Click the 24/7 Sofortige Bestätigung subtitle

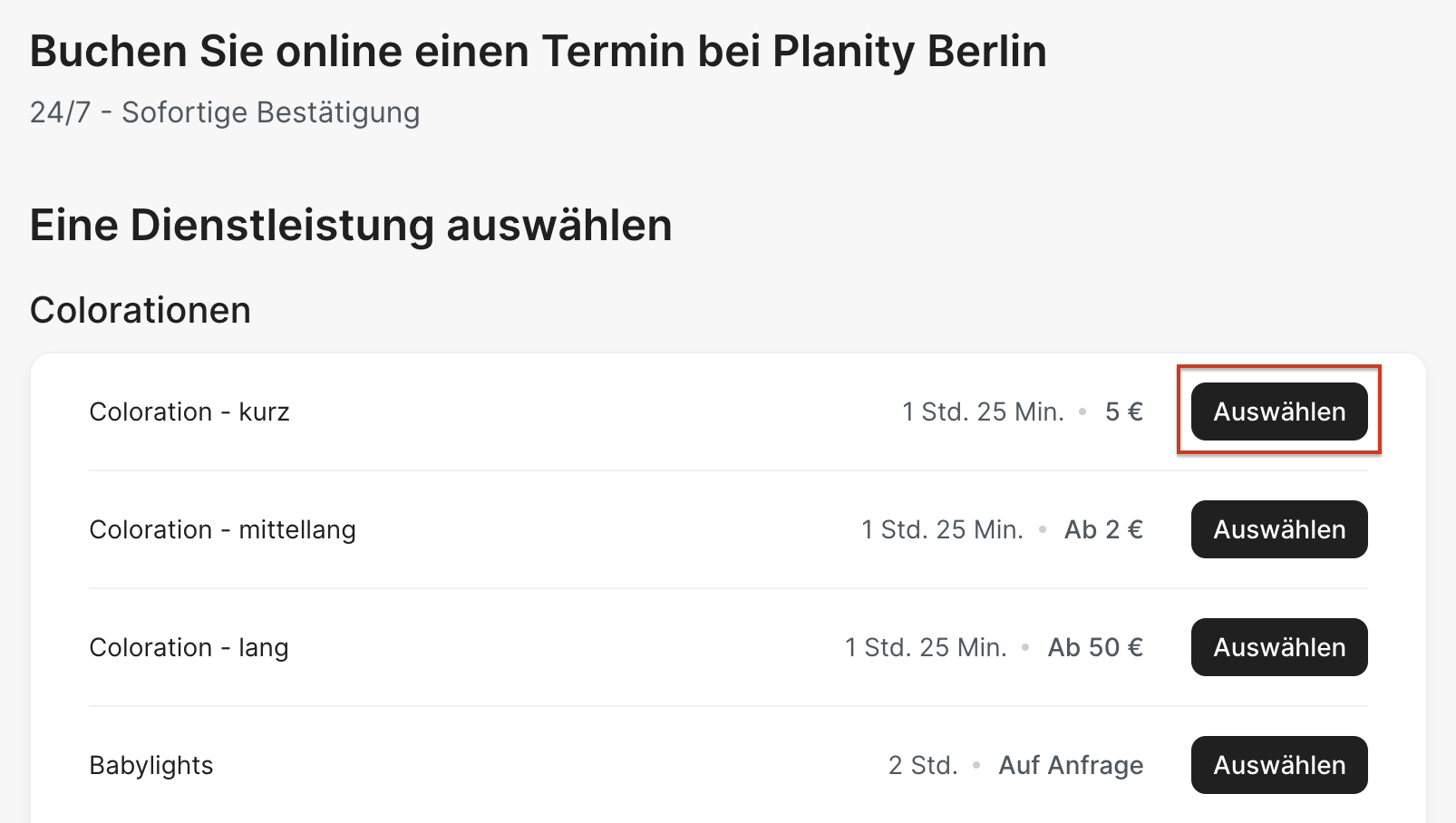coord(225,112)
